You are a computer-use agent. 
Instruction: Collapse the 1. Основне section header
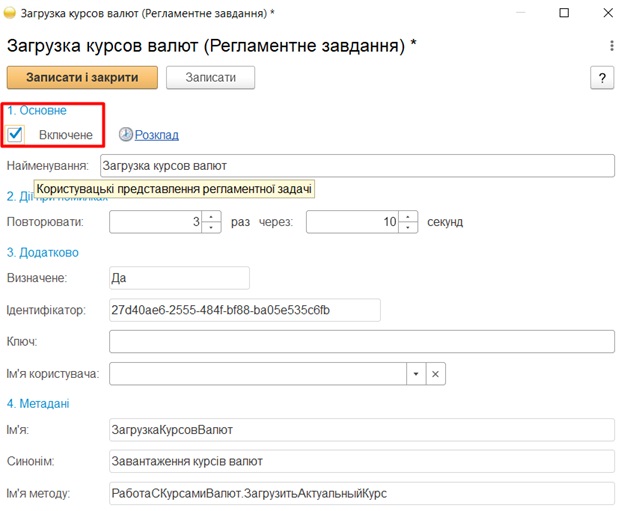37,110
